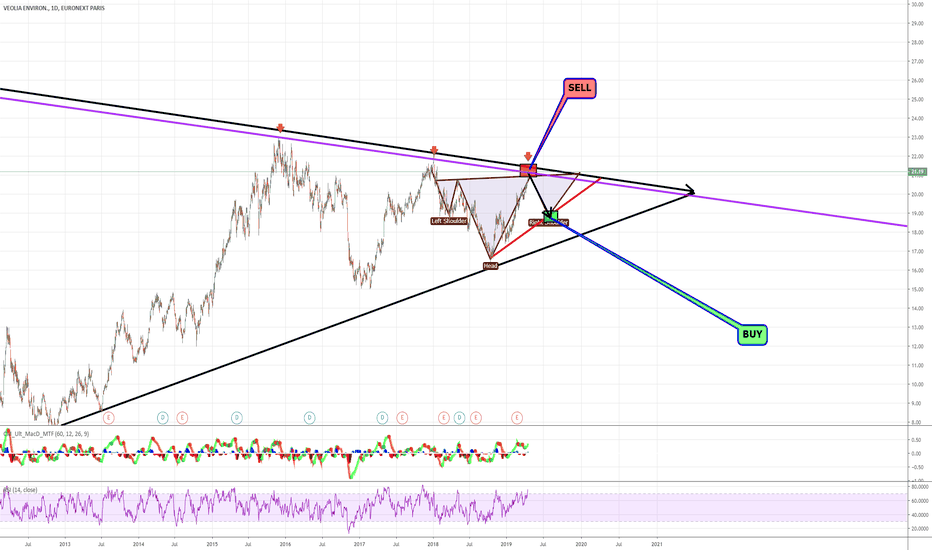932x550 pixels.
Task: Open the 2017 dividend D marker
Action: click(382, 418)
